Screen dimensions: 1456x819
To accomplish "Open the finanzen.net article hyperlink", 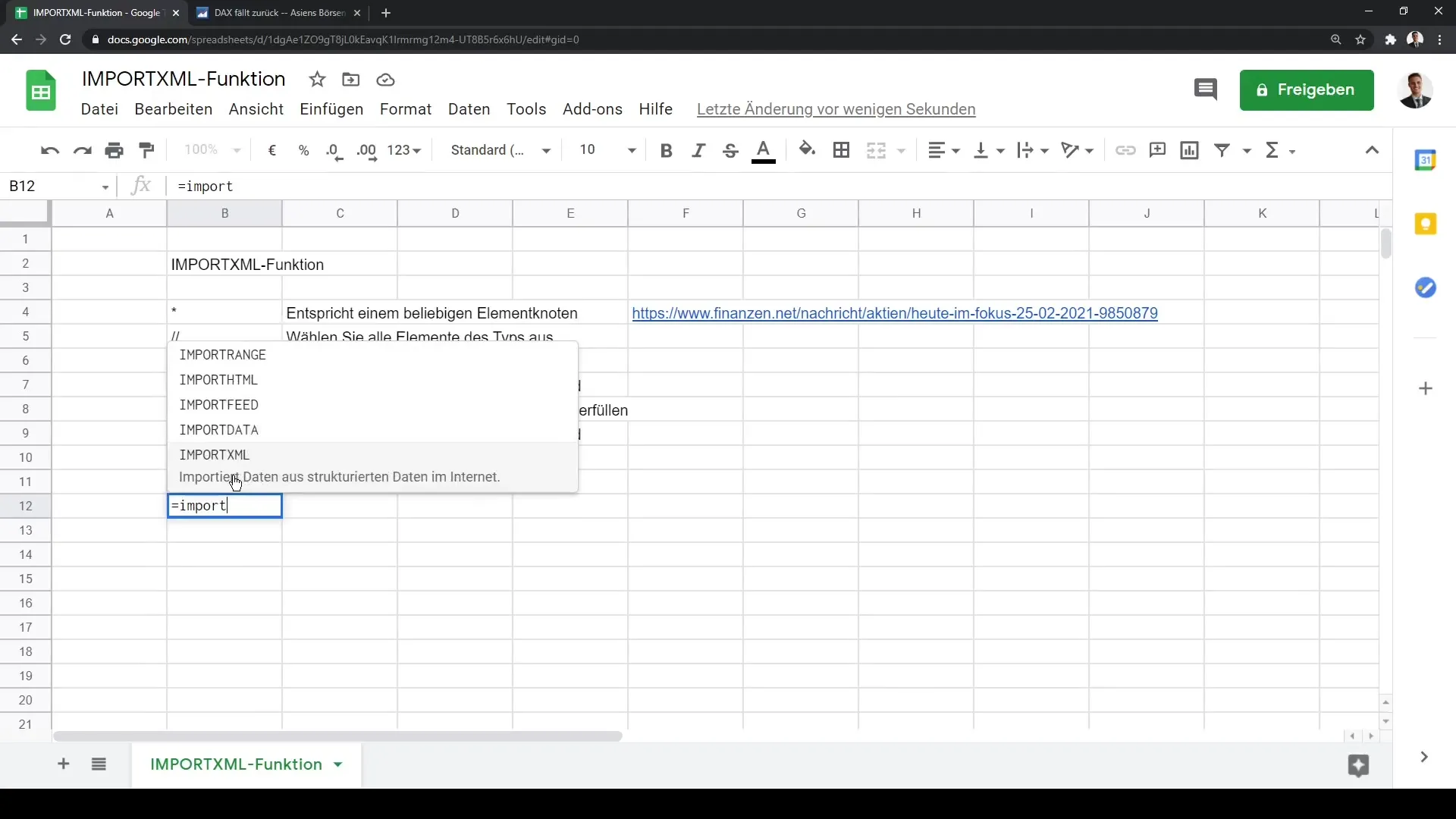I will pos(895,313).
